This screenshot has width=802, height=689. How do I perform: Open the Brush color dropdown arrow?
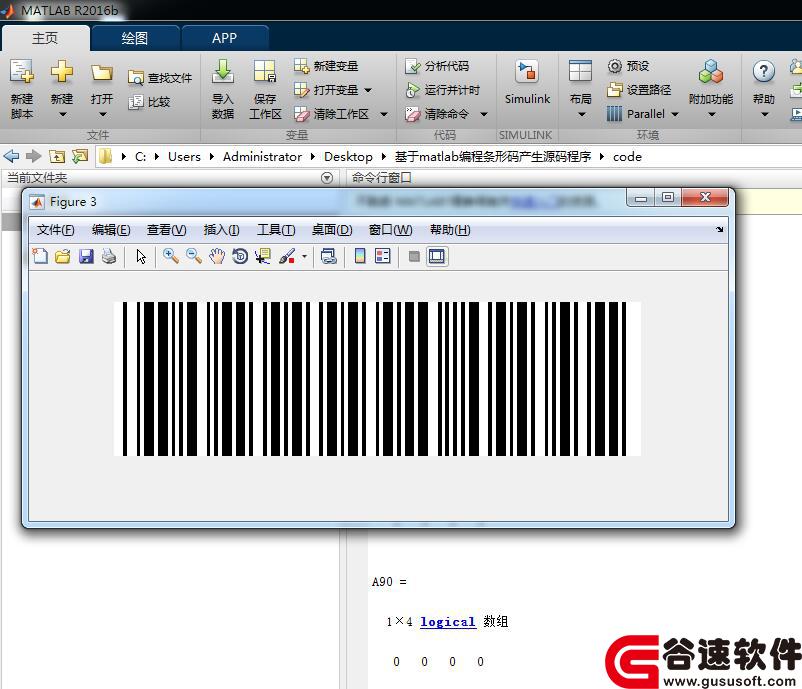tap(304, 256)
